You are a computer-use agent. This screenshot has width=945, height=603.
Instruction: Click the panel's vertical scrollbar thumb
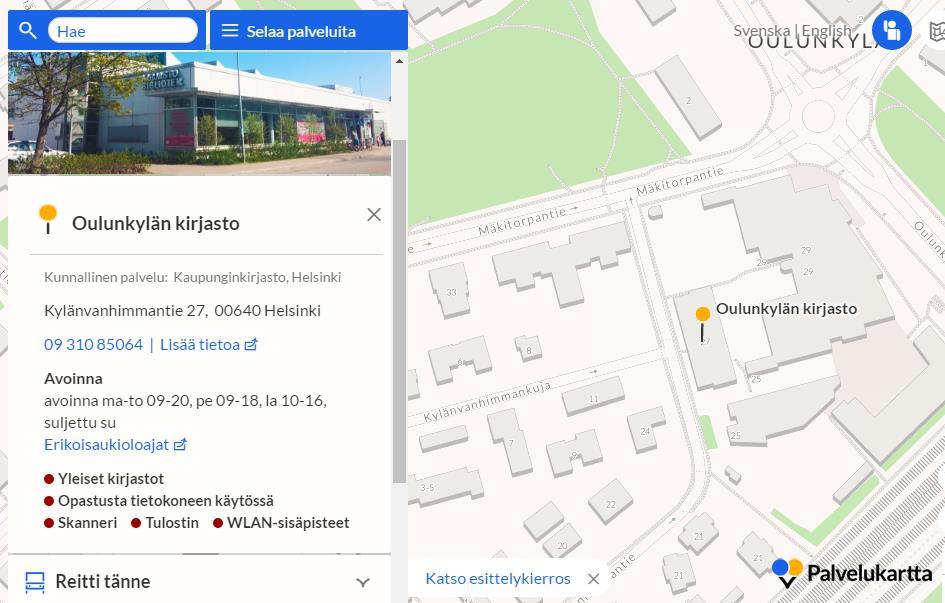tap(399, 311)
